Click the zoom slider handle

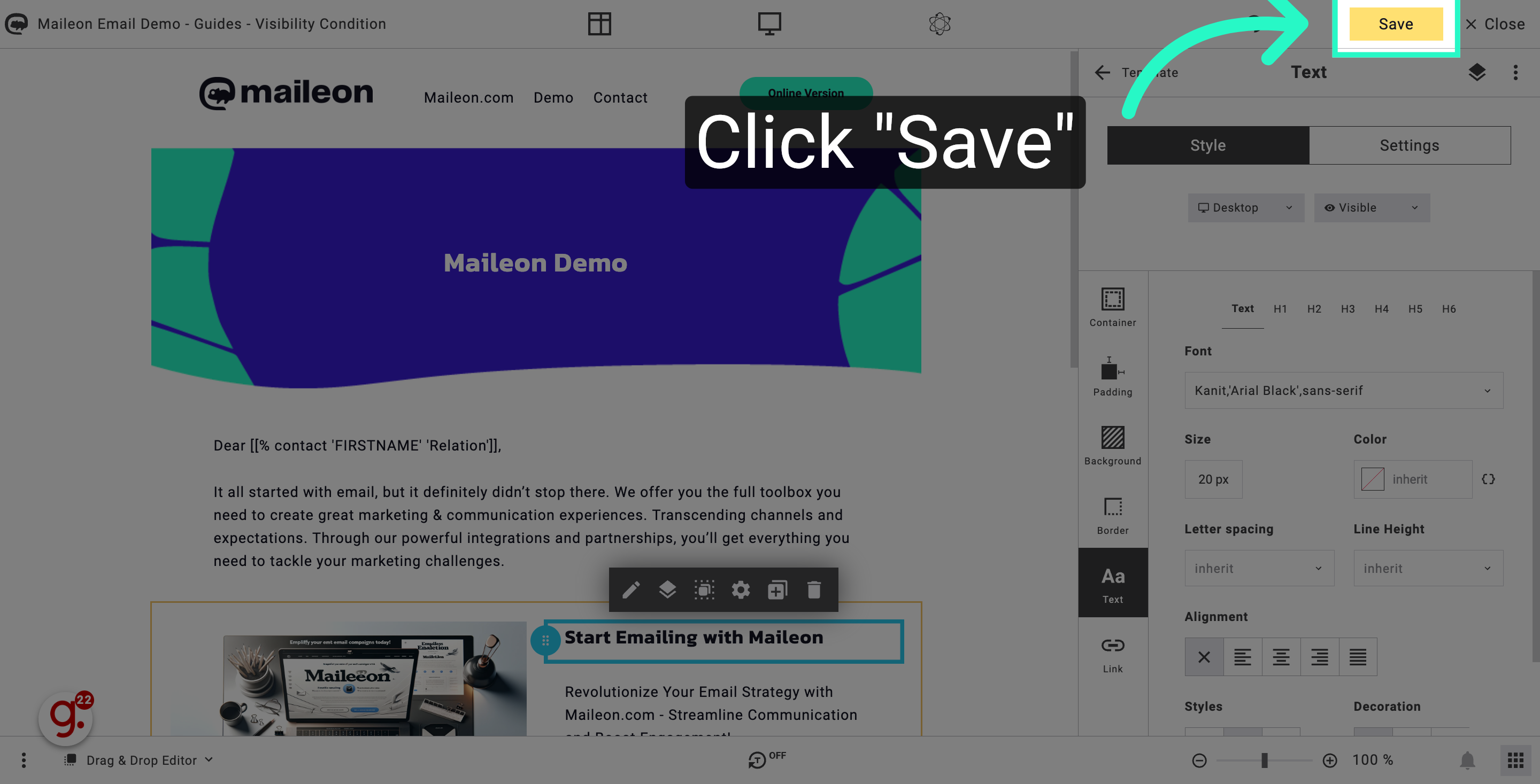pyautogui.click(x=1264, y=760)
